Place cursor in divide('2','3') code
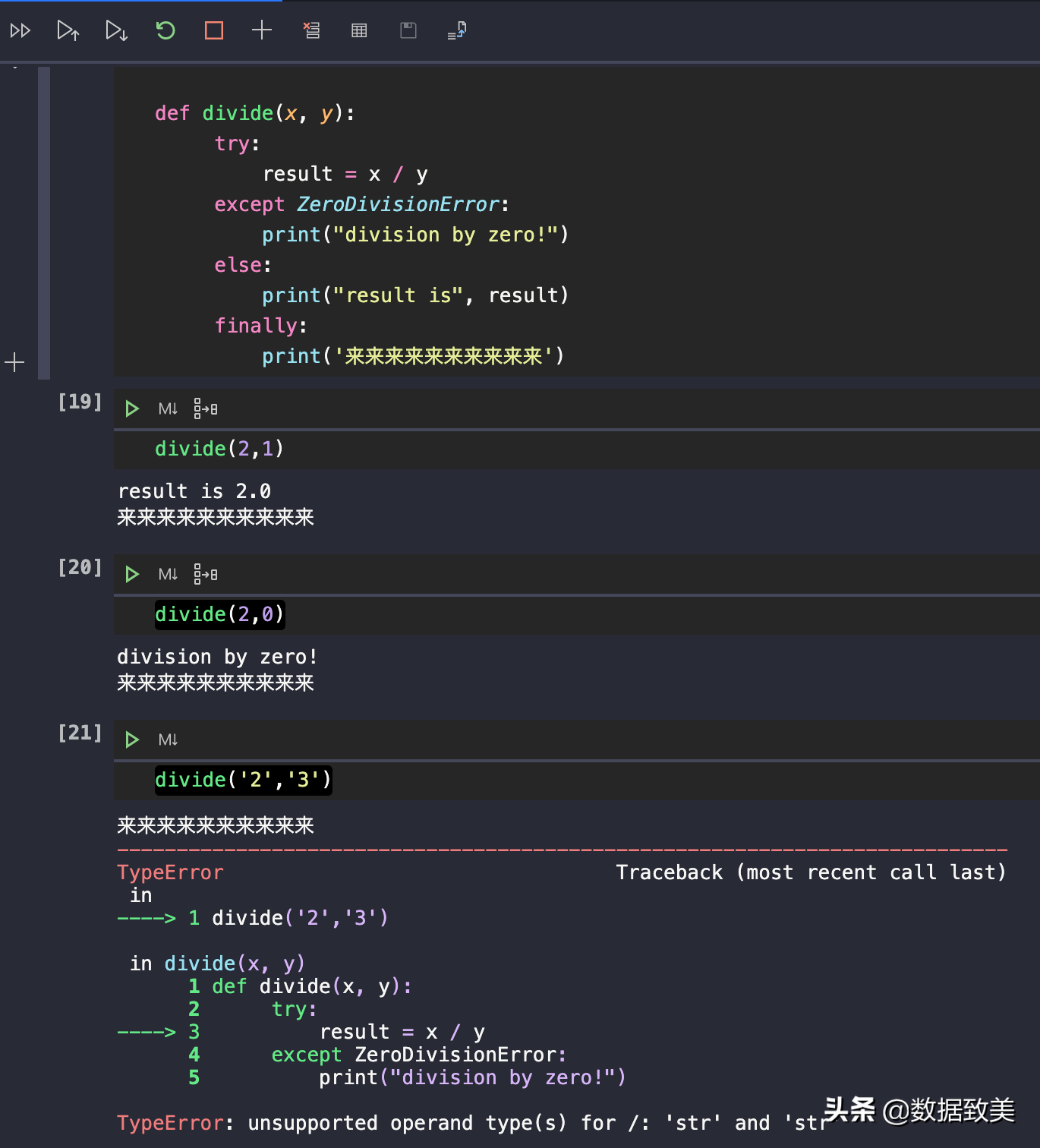This screenshot has height=1148, width=1040. [x=243, y=780]
